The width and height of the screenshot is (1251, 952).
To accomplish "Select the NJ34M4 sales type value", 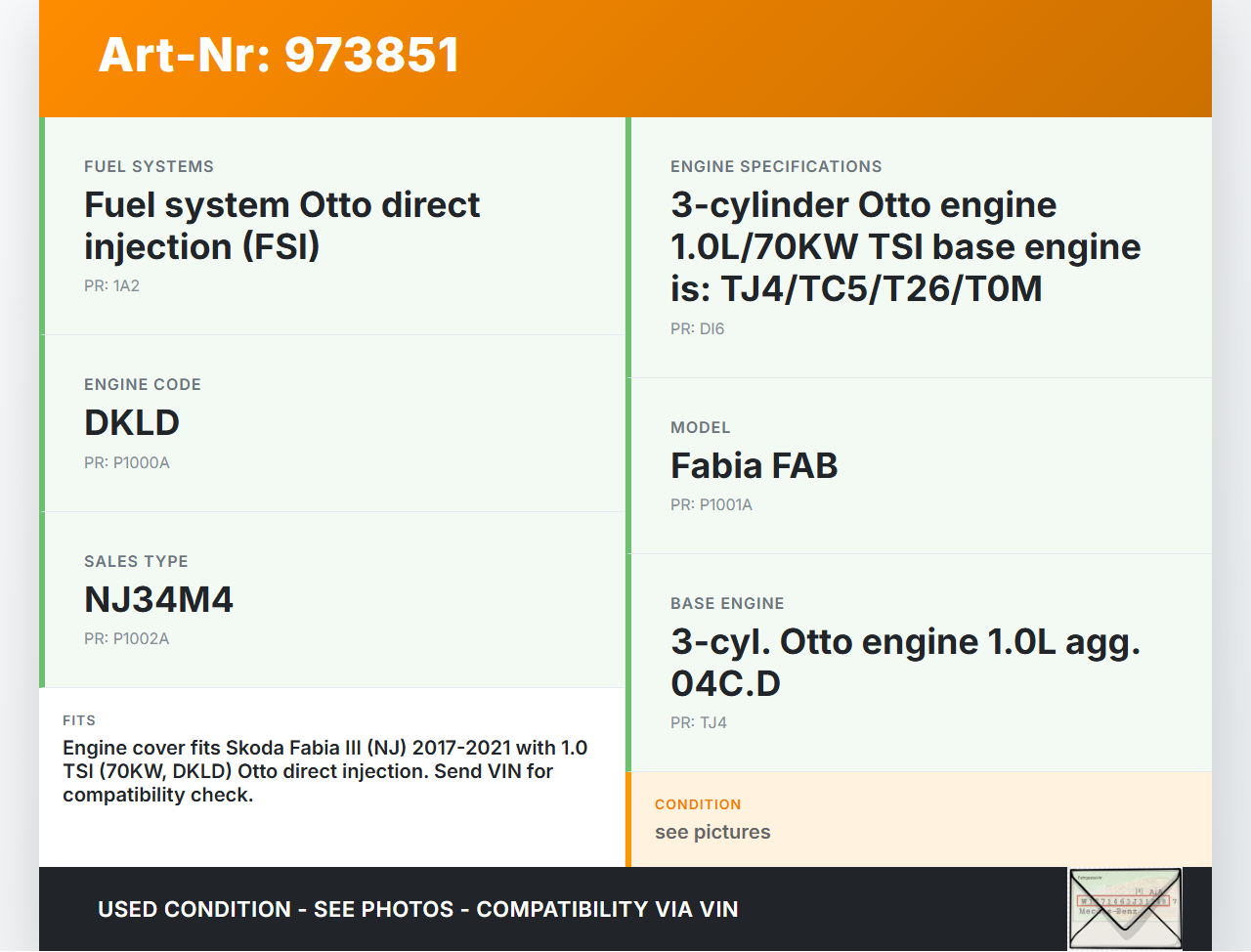I will 158,599.
